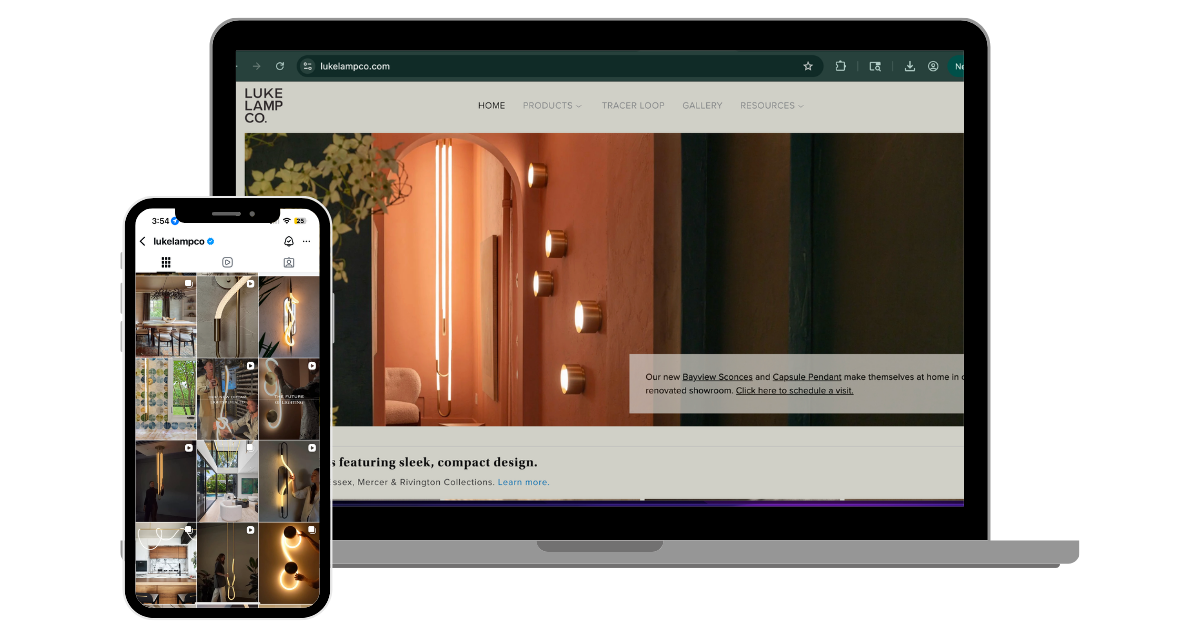Tap the back arrow on phone profile
Screen dimensions: 1200x630
[143, 241]
